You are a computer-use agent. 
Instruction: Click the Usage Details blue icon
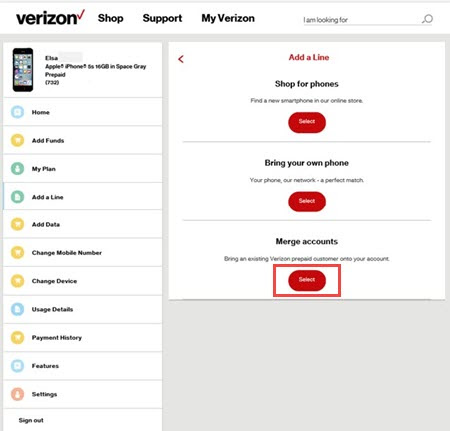[17, 309]
